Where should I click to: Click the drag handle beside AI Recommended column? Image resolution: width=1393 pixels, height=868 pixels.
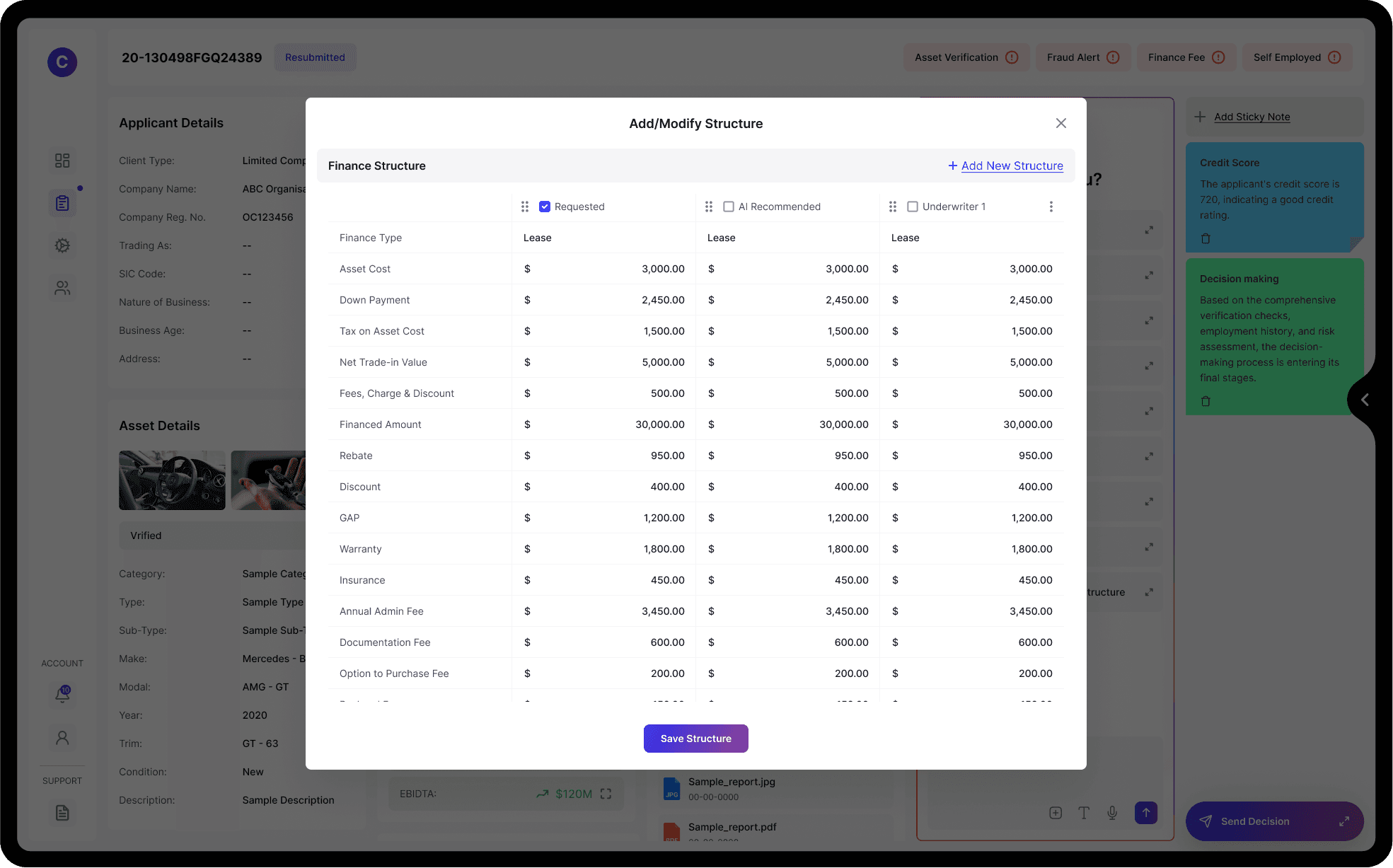point(709,207)
